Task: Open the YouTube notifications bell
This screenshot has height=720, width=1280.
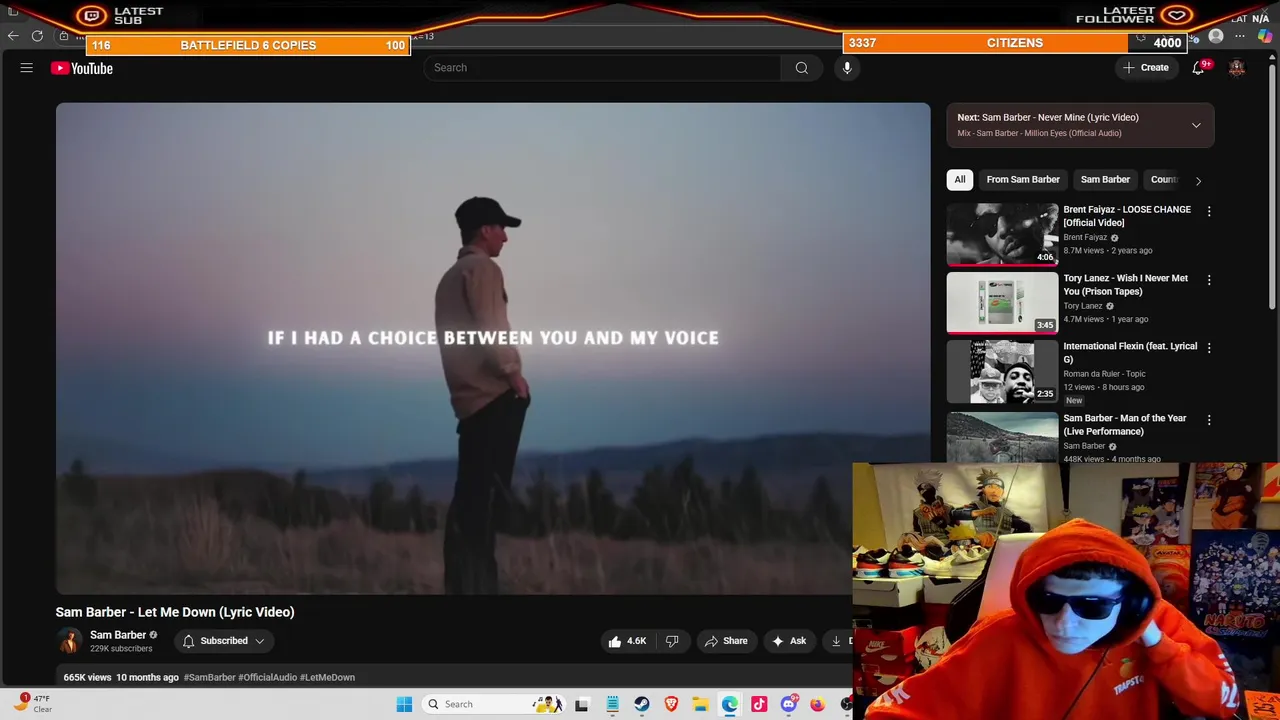Action: [x=1198, y=68]
